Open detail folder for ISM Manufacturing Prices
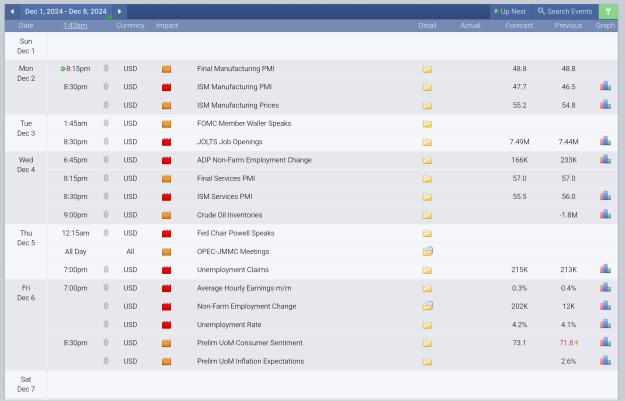 pos(427,106)
